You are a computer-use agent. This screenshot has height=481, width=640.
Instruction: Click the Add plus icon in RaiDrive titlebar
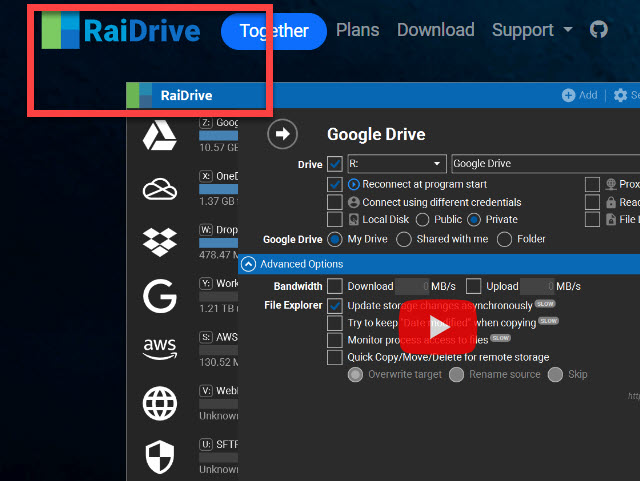568,95
